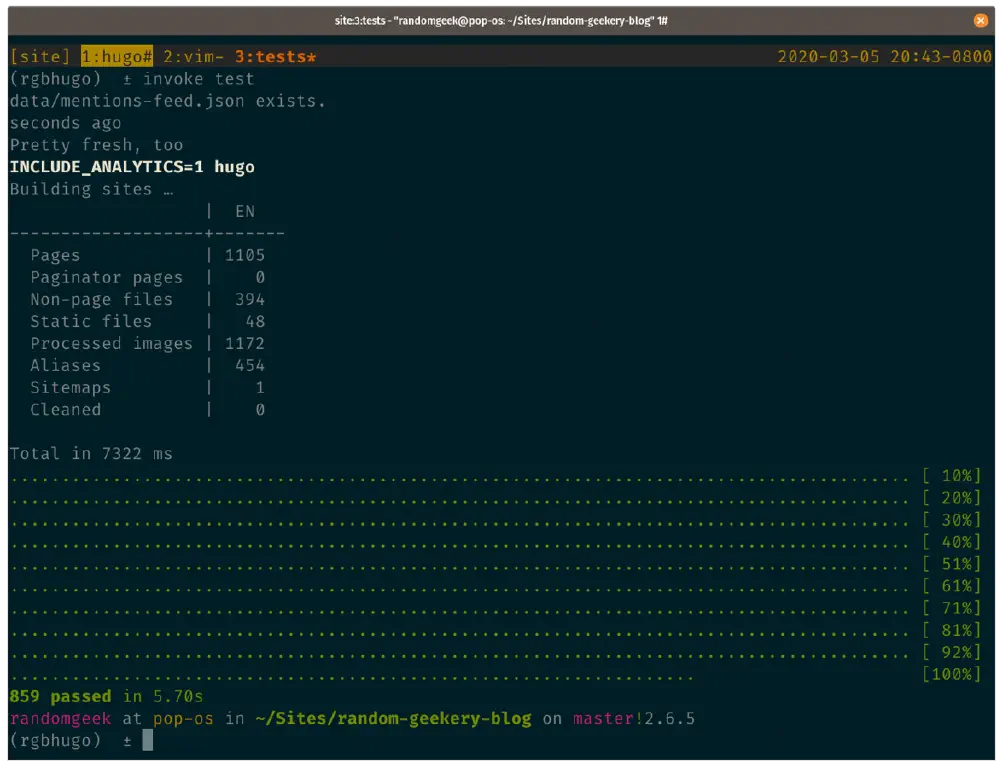Viewport: 1003px width, 768px height.
Task: Click the [site] tmux session name
Action: click(x=40, y=57)
